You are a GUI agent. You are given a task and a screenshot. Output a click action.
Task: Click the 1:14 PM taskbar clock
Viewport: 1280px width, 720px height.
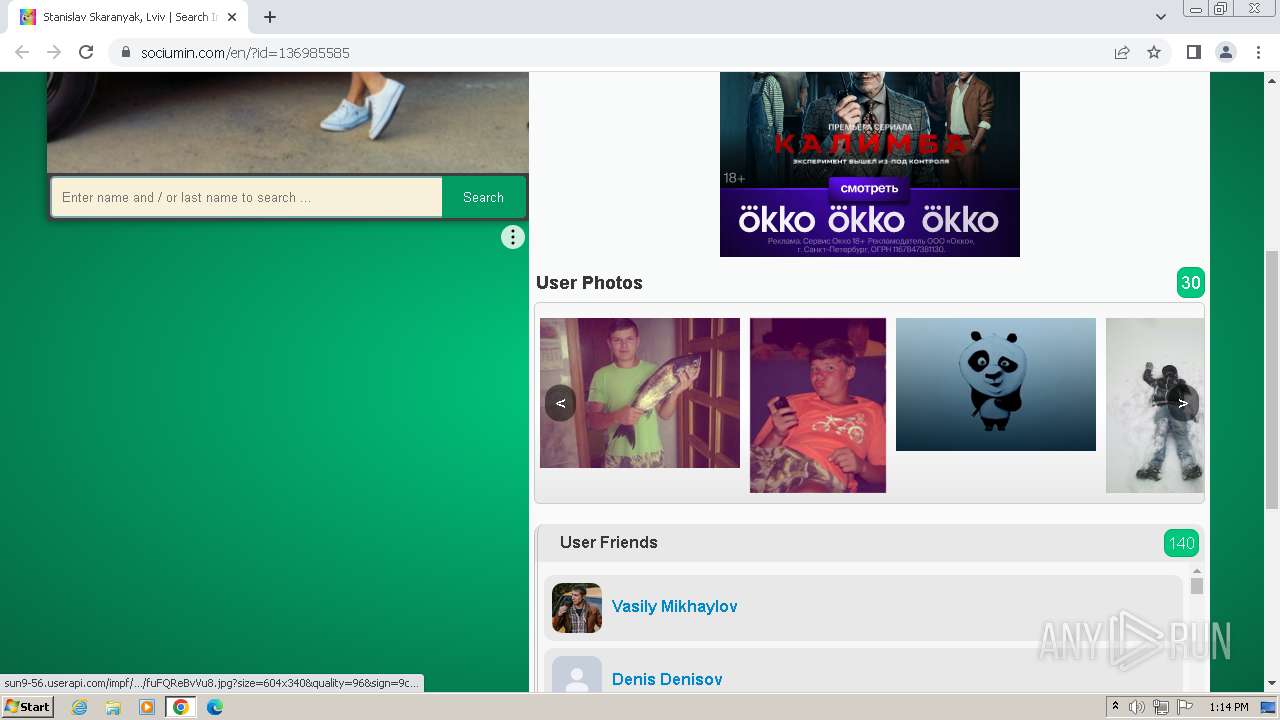tap(1229, 707)
